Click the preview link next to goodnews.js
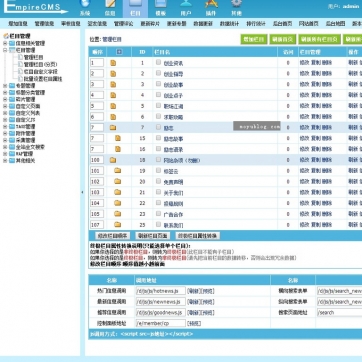The image size is (362, 362). (208, 313)
